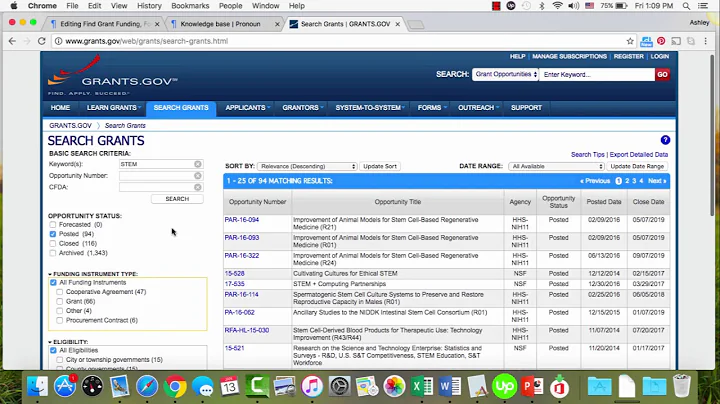Open the Chrome three-dot menu
720x404 pixels.
coord(706,41)
